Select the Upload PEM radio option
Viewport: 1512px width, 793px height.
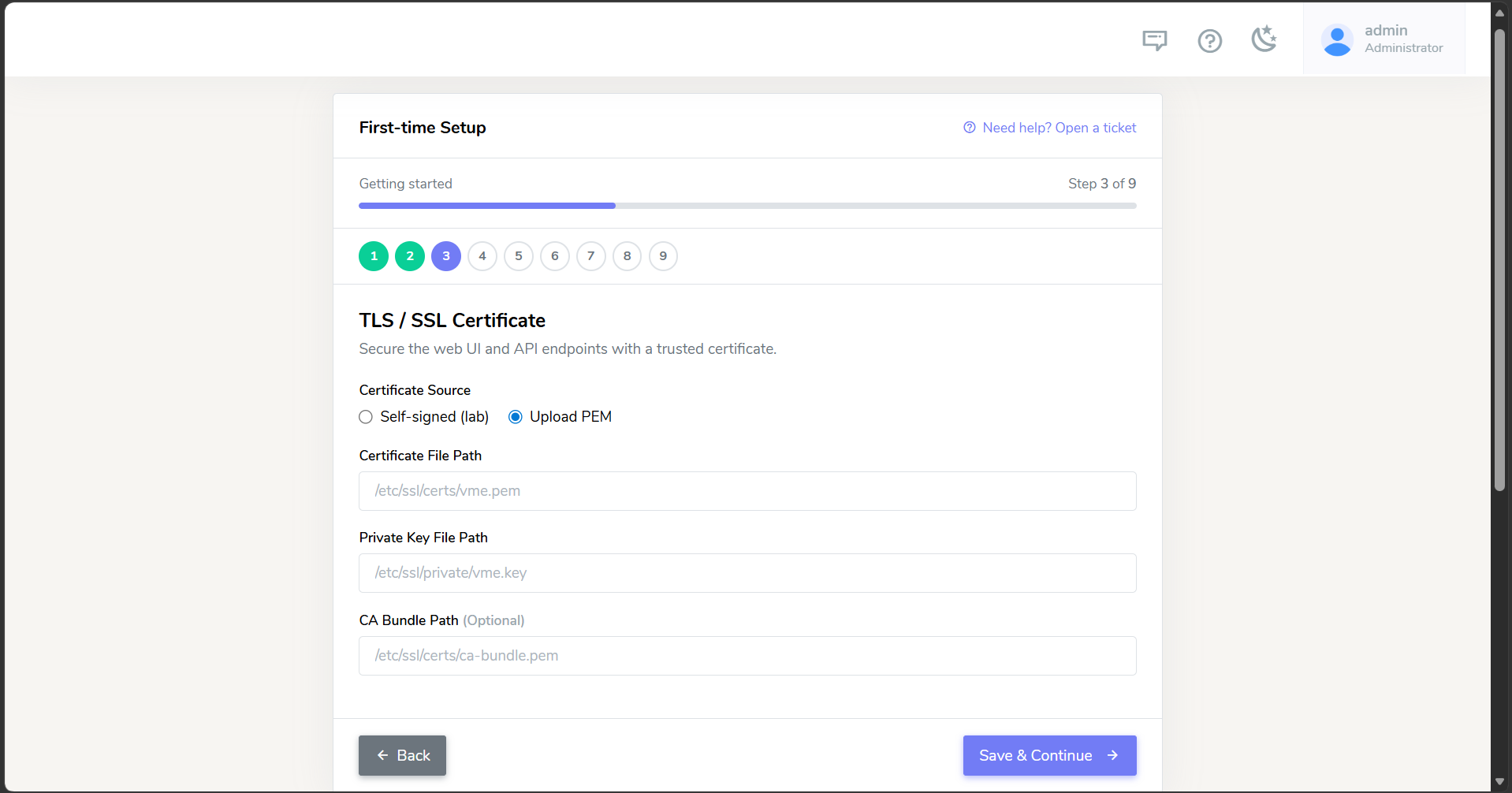pos(516,417)
